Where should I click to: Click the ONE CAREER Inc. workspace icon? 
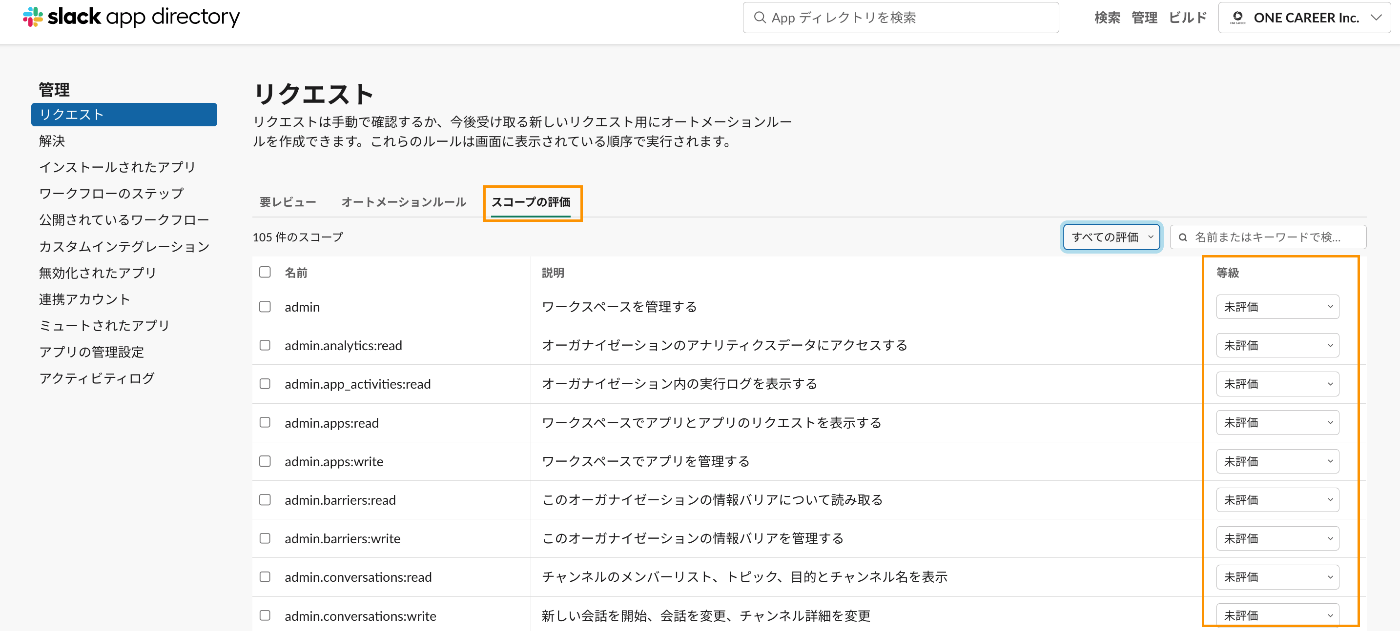(x=1237, y=18)
